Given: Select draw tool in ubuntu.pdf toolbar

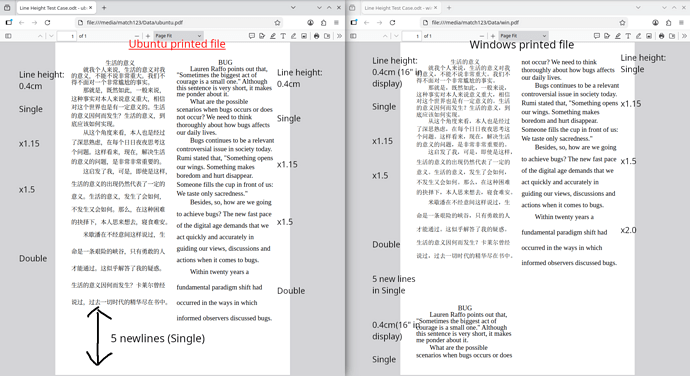Looking at the screenshot, I should 294,36.
